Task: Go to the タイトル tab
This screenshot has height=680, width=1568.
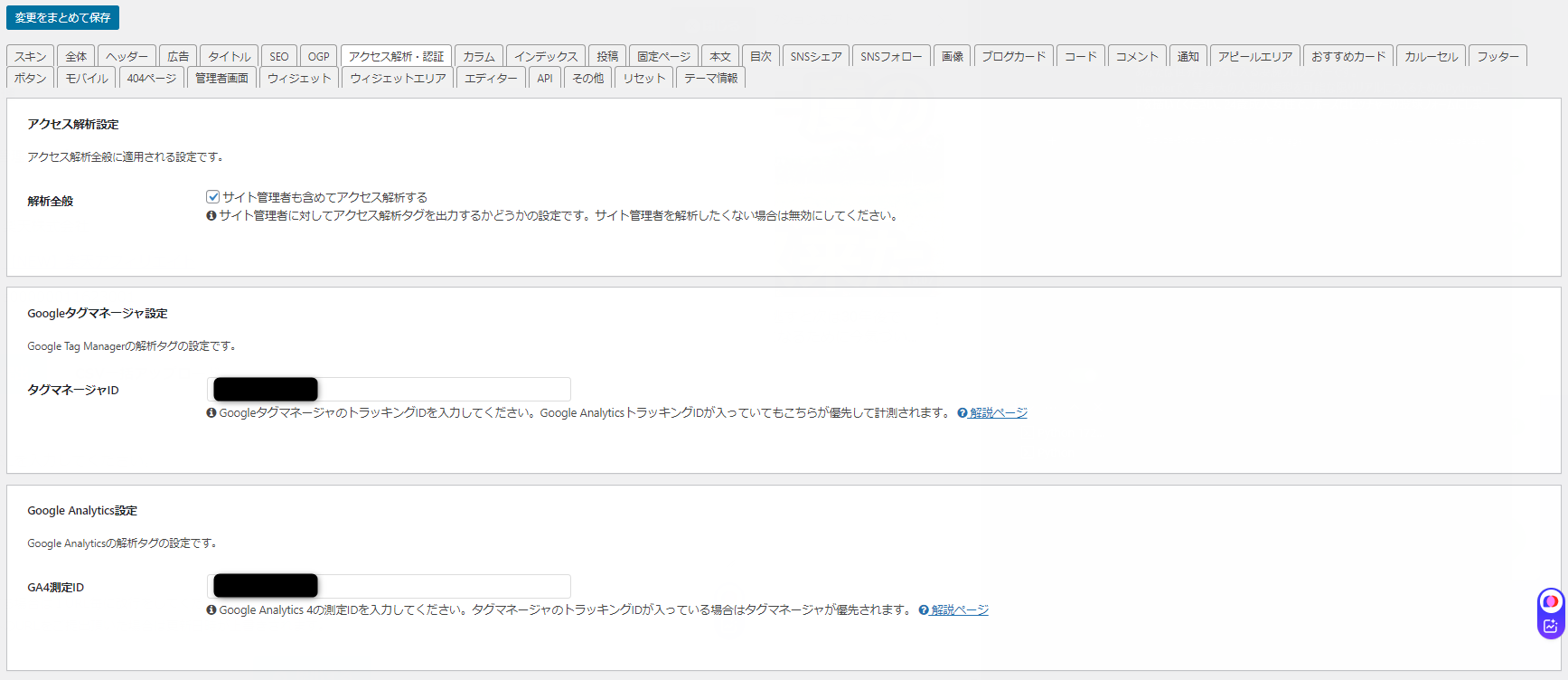Action: pos(229,56)
